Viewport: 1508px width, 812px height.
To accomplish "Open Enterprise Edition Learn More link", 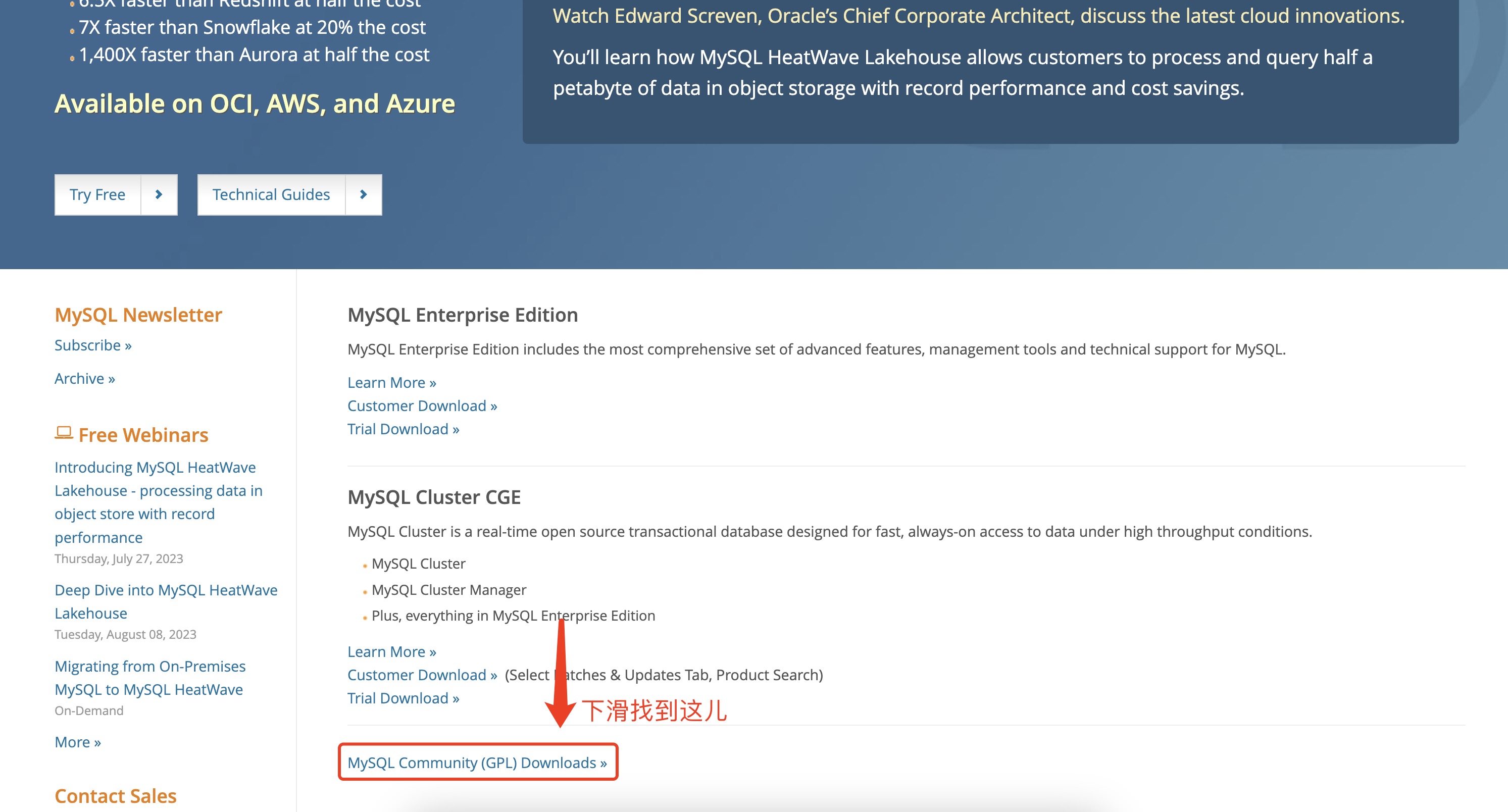I will click(x=391, y=382).
